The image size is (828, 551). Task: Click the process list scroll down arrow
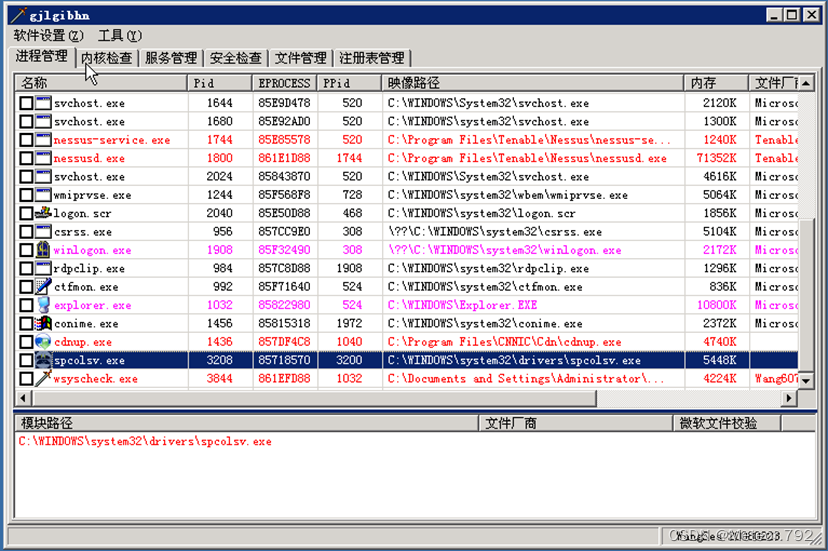click(806, 380)
